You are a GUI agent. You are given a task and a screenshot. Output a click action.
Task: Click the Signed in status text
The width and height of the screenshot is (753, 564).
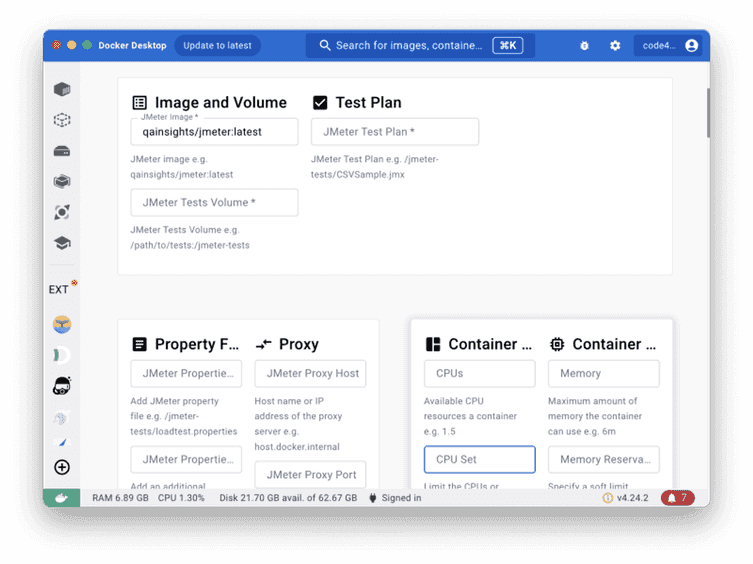pyautogui.click(x=401, y=498)
